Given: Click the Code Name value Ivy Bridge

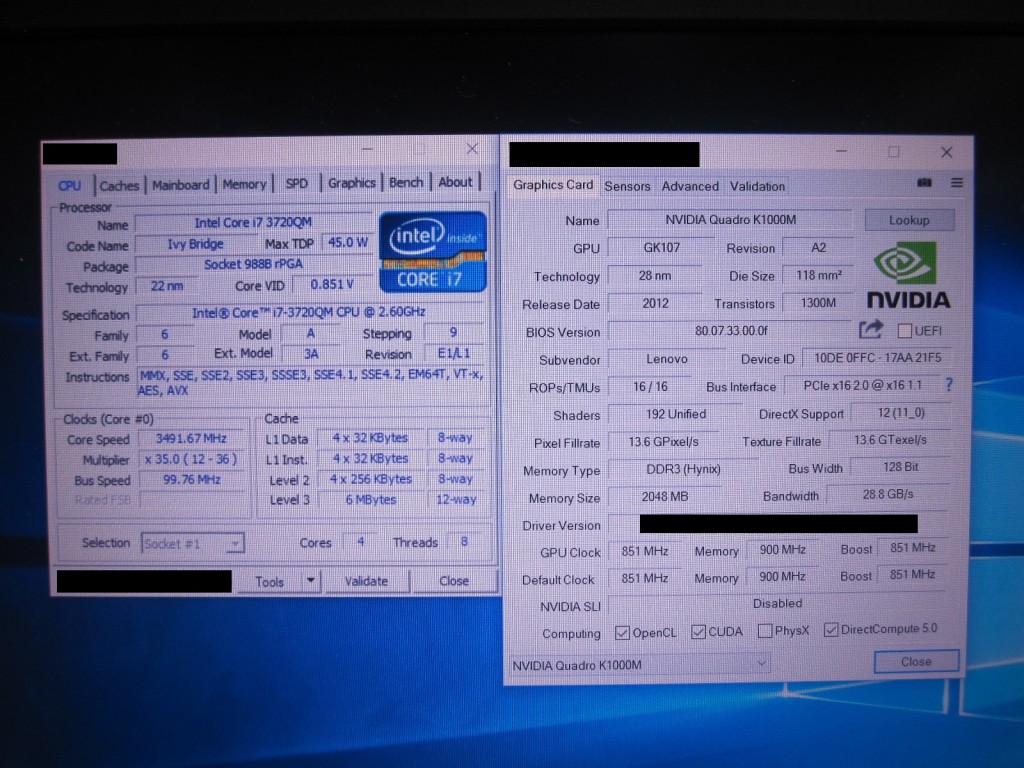Looking at the screenshot, I should tap(196, 244).
